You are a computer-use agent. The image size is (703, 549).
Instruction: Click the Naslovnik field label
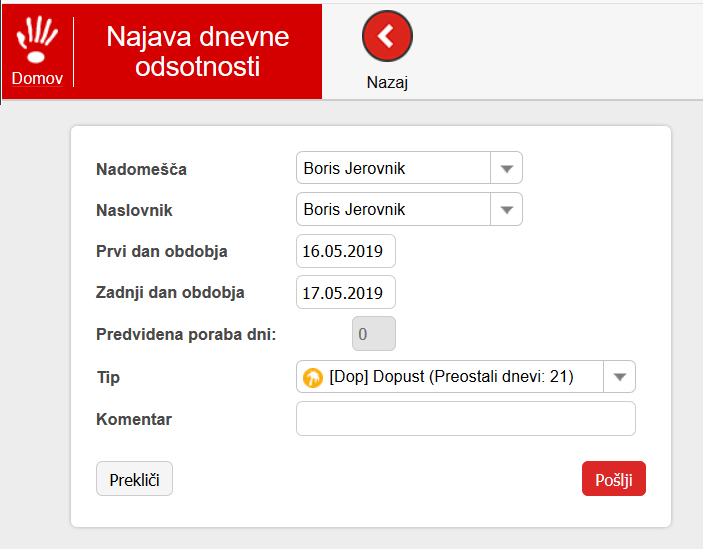click(134, 210)
